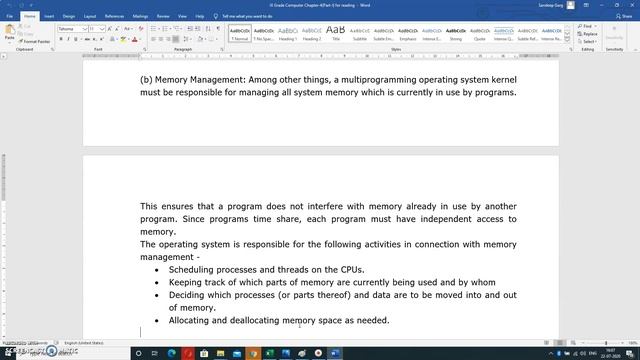Open the Font dialog launcher

click(x=145, y=49)
